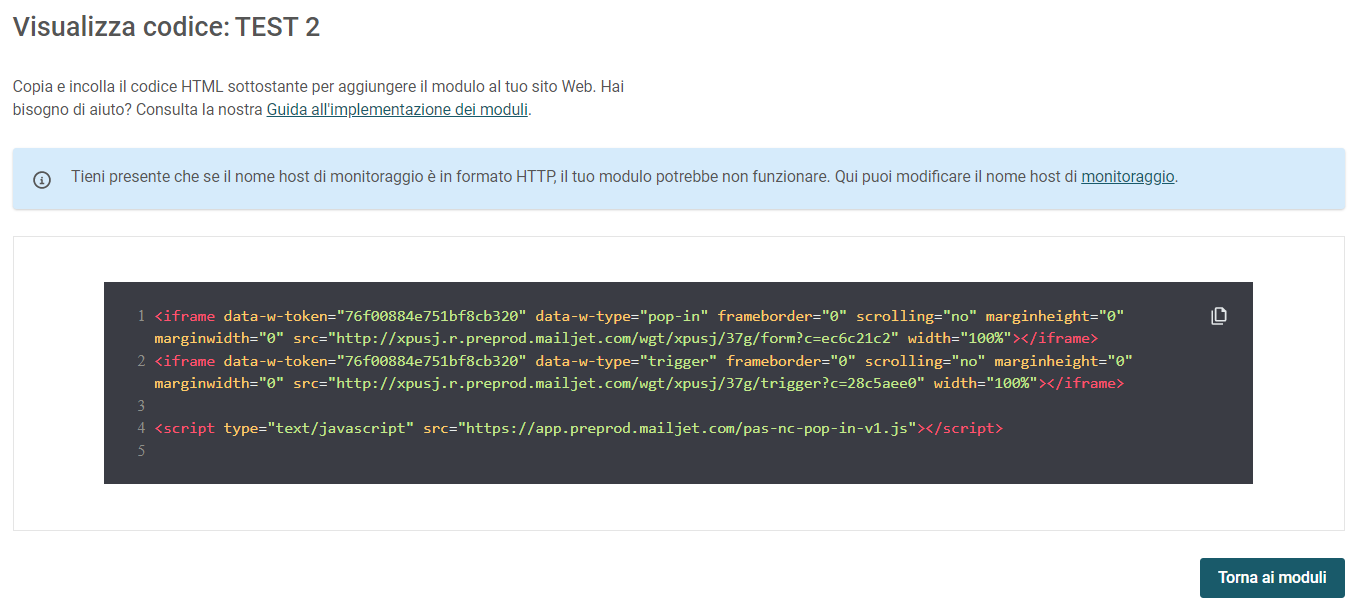Copy the HTML code with clipboard icon
Screen dimensions: 1359x610
(1218, 316)
